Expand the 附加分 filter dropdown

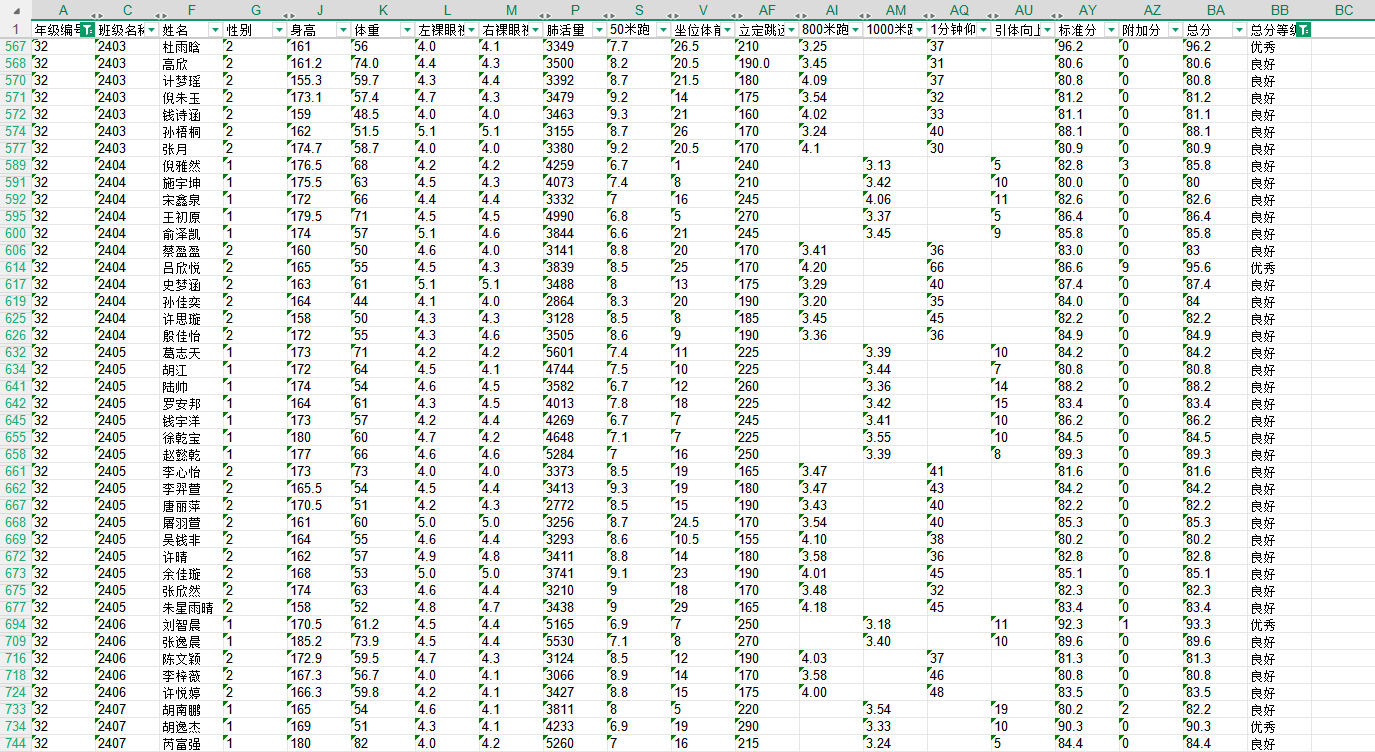point(1175,30)
